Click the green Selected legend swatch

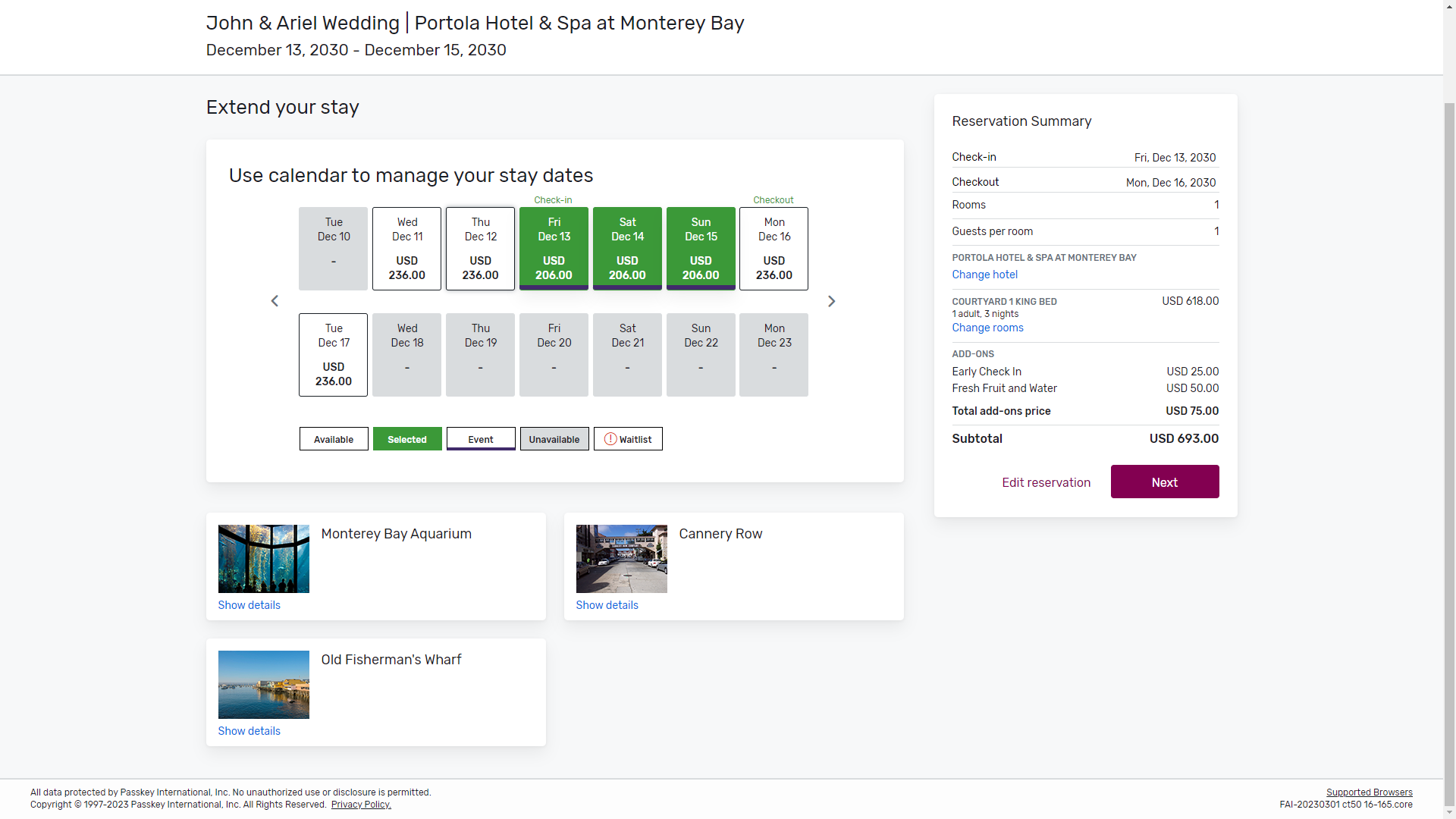pos(407,439)
